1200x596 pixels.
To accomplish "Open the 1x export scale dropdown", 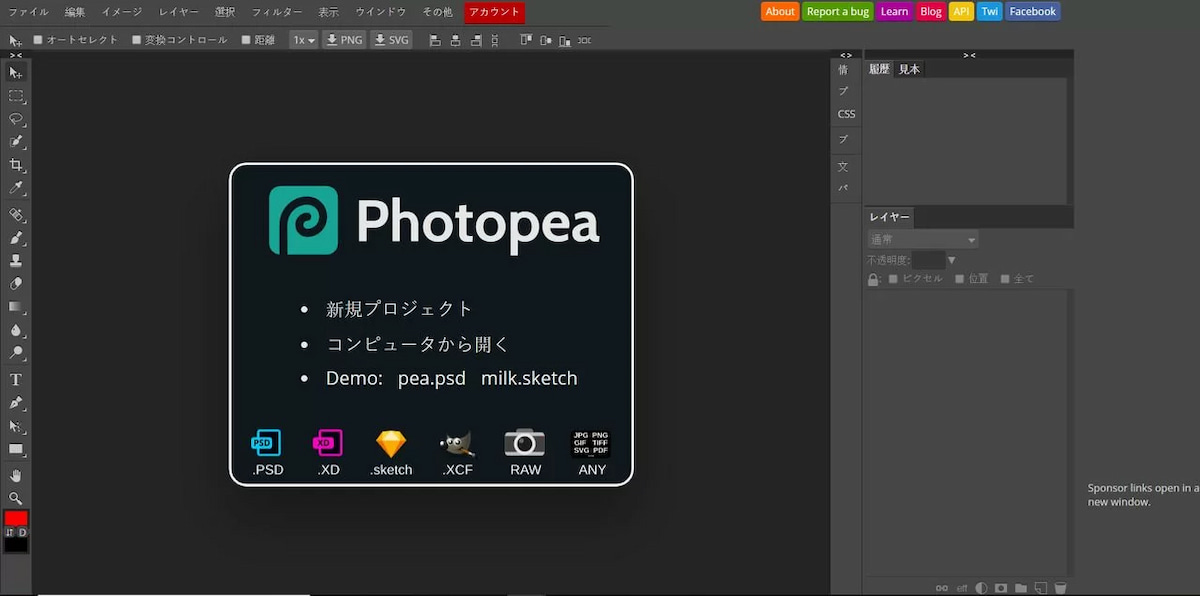I will [x=303, y=40].
